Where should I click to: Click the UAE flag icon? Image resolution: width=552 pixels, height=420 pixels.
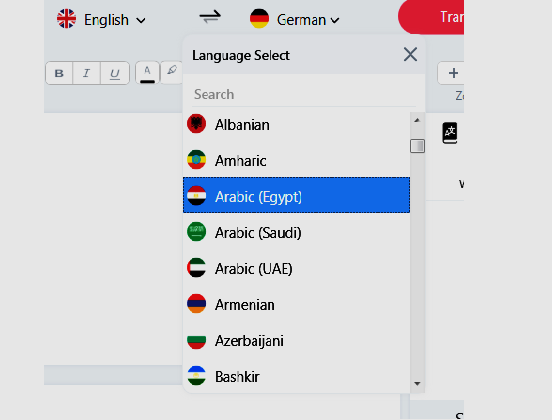tap(196, 268)
